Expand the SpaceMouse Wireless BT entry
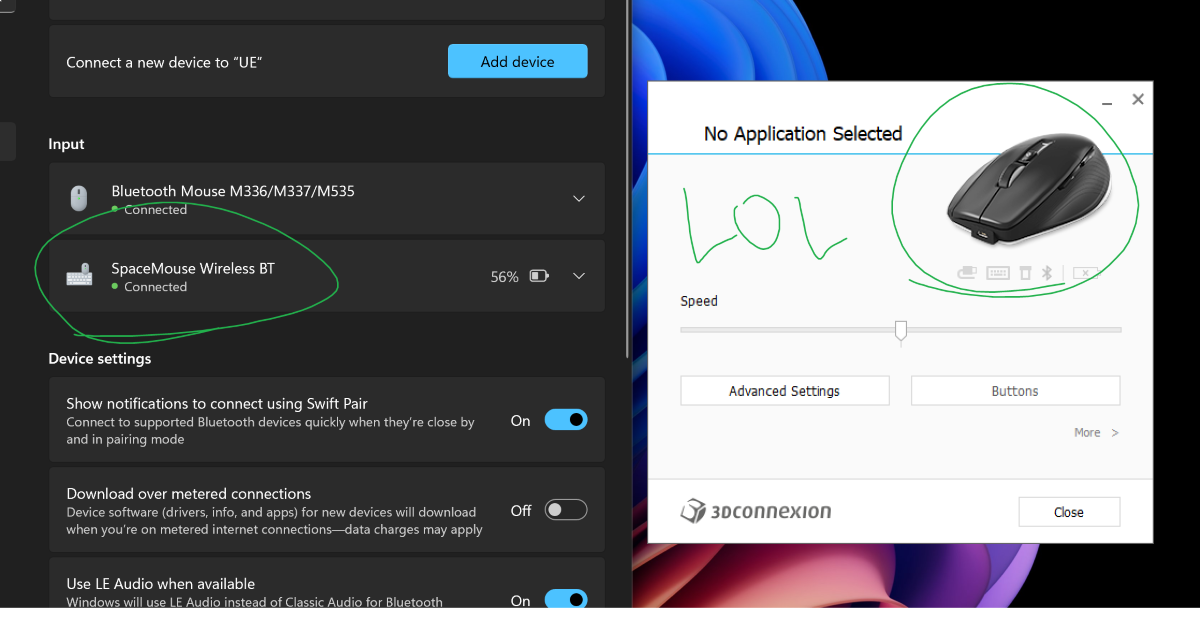This screenshot has width=1200, height=618. [x=579, y=276]
